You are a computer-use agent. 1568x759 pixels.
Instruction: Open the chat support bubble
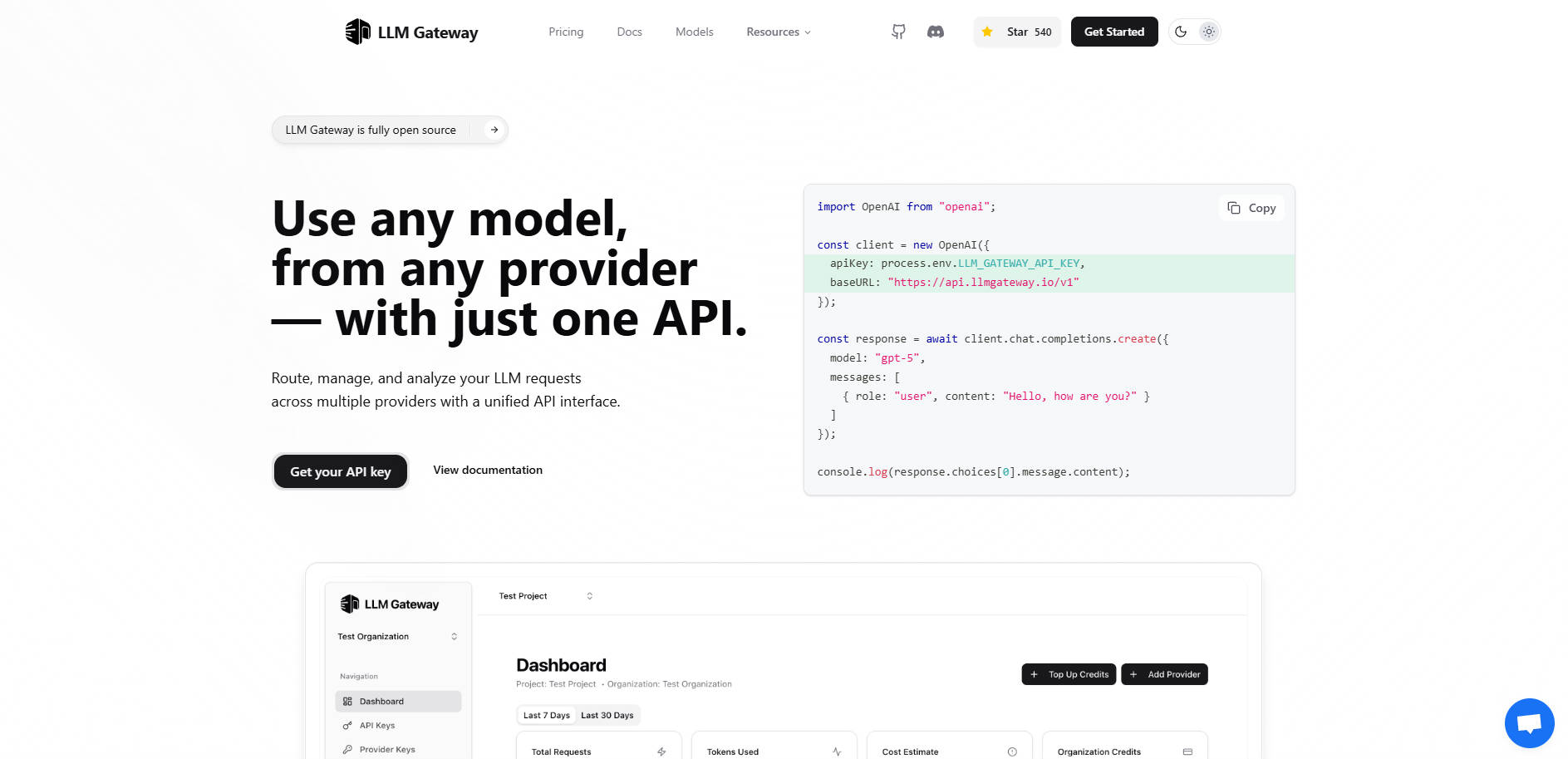pos(1529,723)
